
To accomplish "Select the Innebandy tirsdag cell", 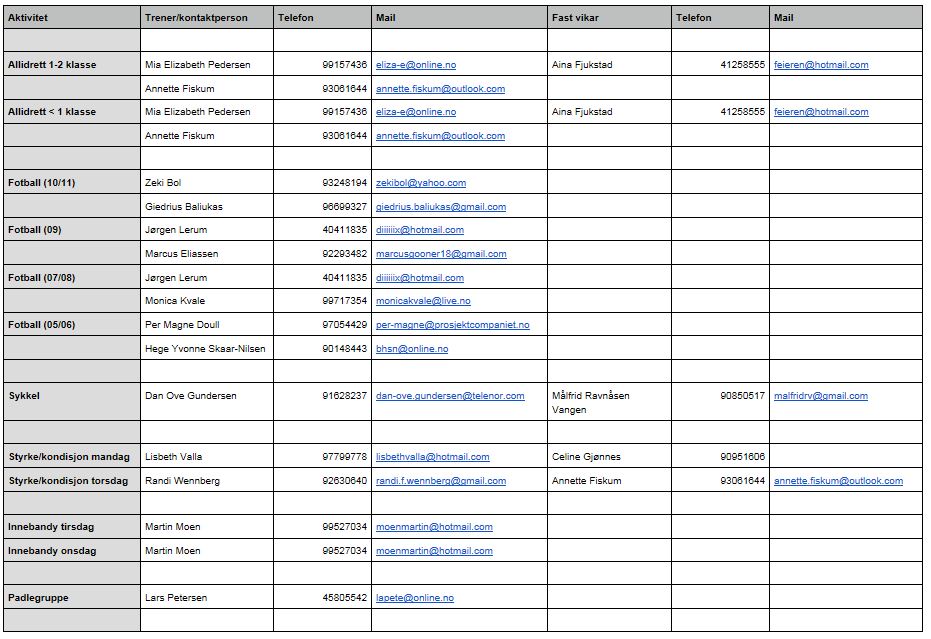I will click(72, 527).
